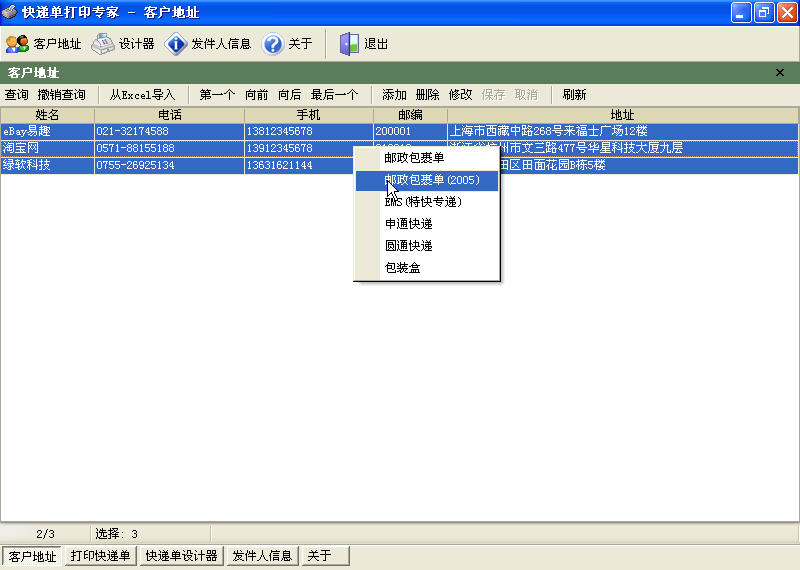The width and height of the screenshot is (800, 570).
Task: Click the 地址 column header
Action: (623, 115)
